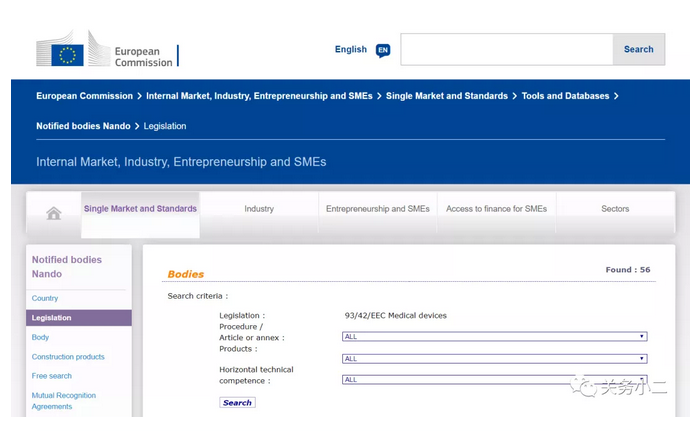
Task: Open the home icon tab
Action: (x=54, y=213)
